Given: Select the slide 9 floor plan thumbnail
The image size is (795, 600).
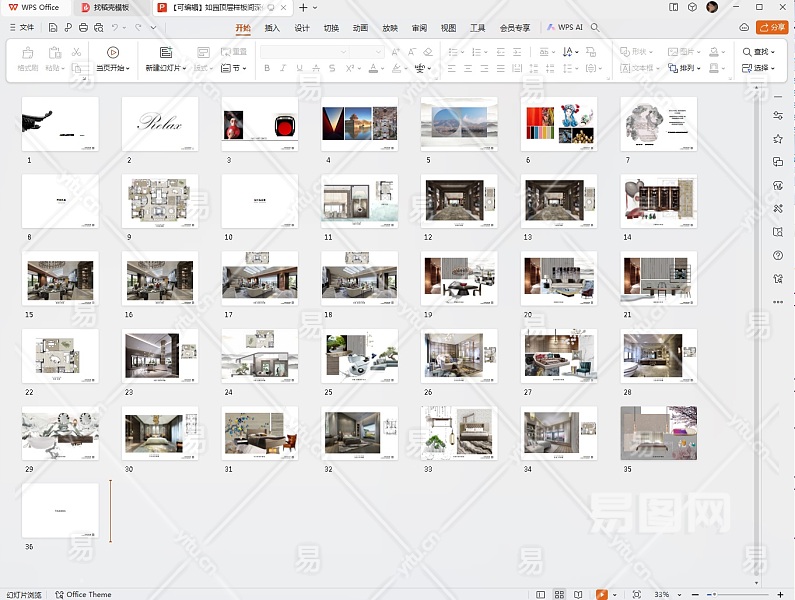Looking at the screenshot, I should tap(160, 203).
